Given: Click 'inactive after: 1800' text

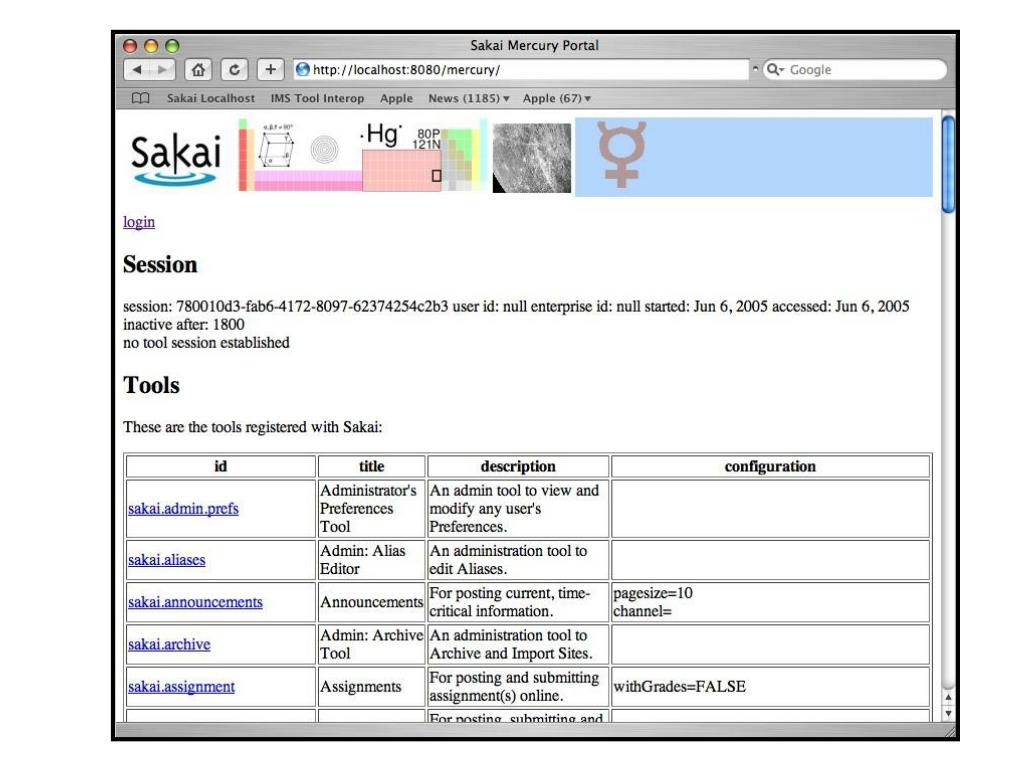Looking at the screenshot, I should point(184,325).
